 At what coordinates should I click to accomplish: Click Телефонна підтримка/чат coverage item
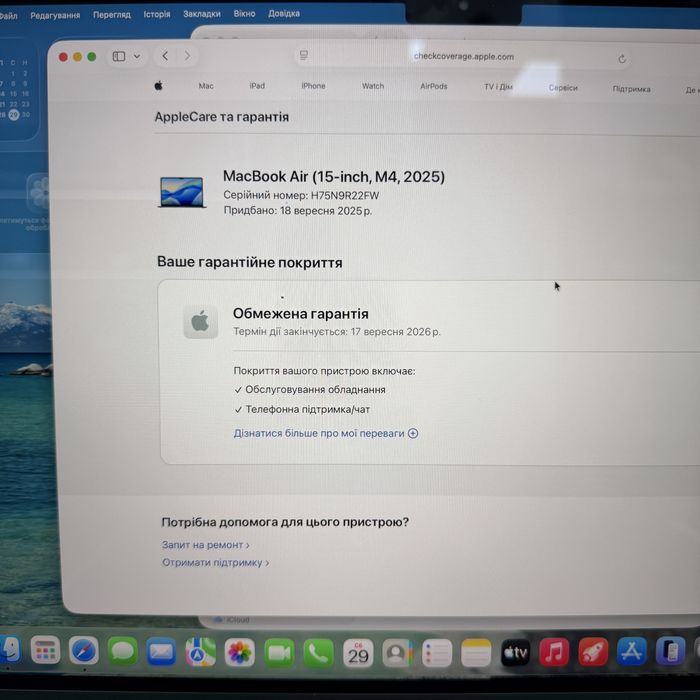(302, 409)
